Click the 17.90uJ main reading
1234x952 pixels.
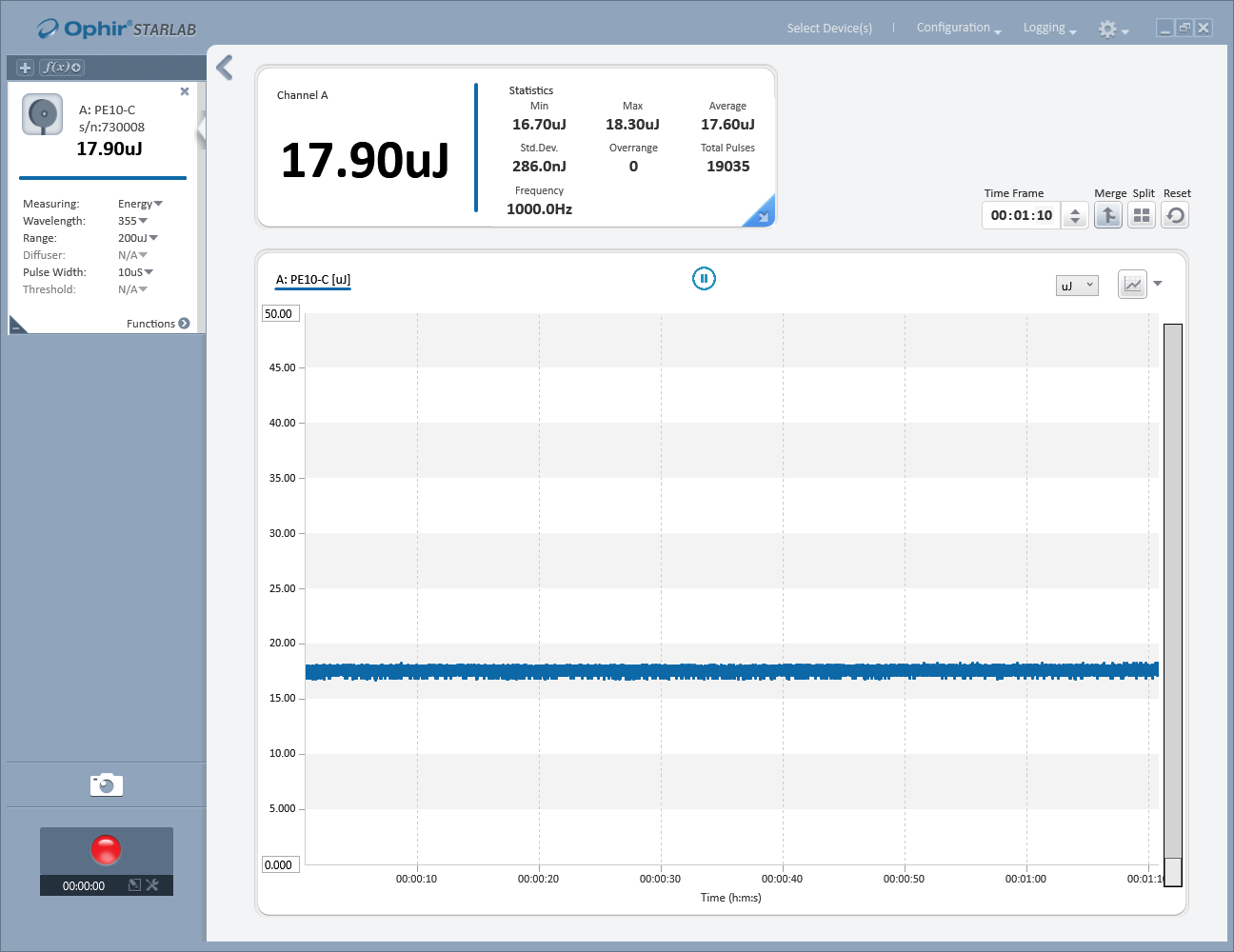[x=366, y=160]
